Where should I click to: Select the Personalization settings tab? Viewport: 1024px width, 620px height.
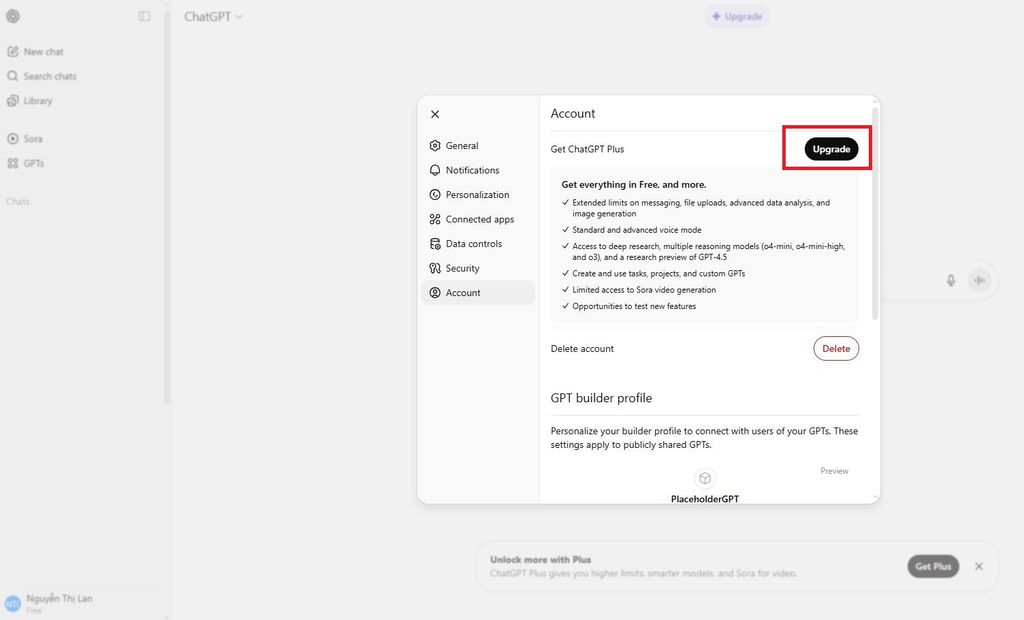pos(477,195)
